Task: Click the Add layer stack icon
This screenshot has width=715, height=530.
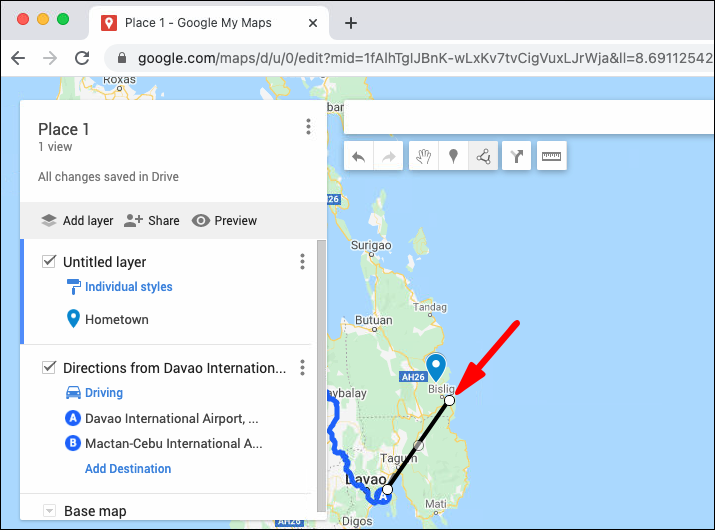Action: [x=49, y=220]
